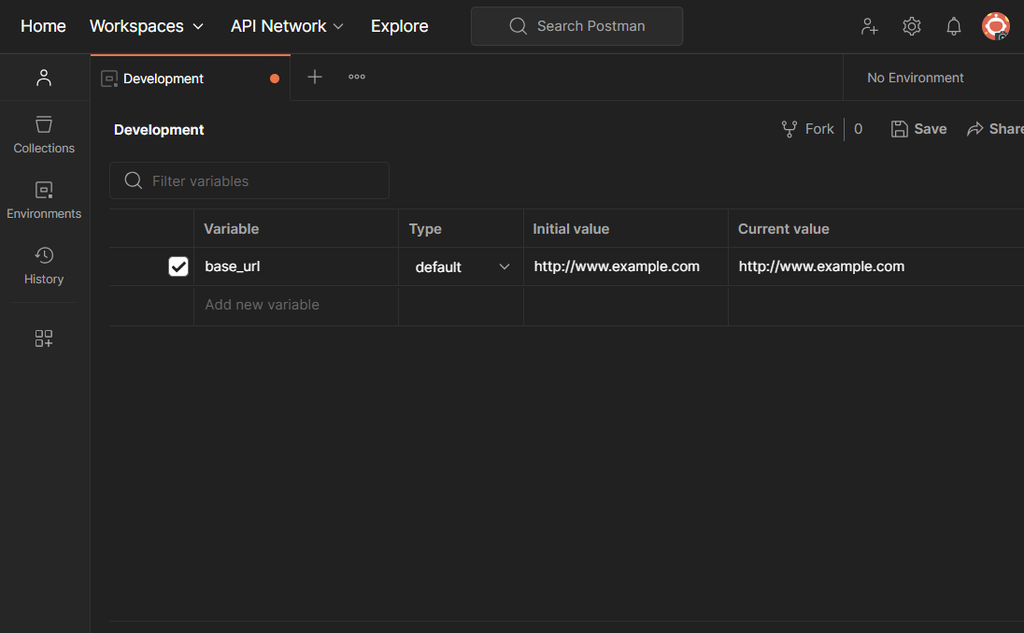
Task: Open Collections in the sidebar
Action: pos(44,135)
